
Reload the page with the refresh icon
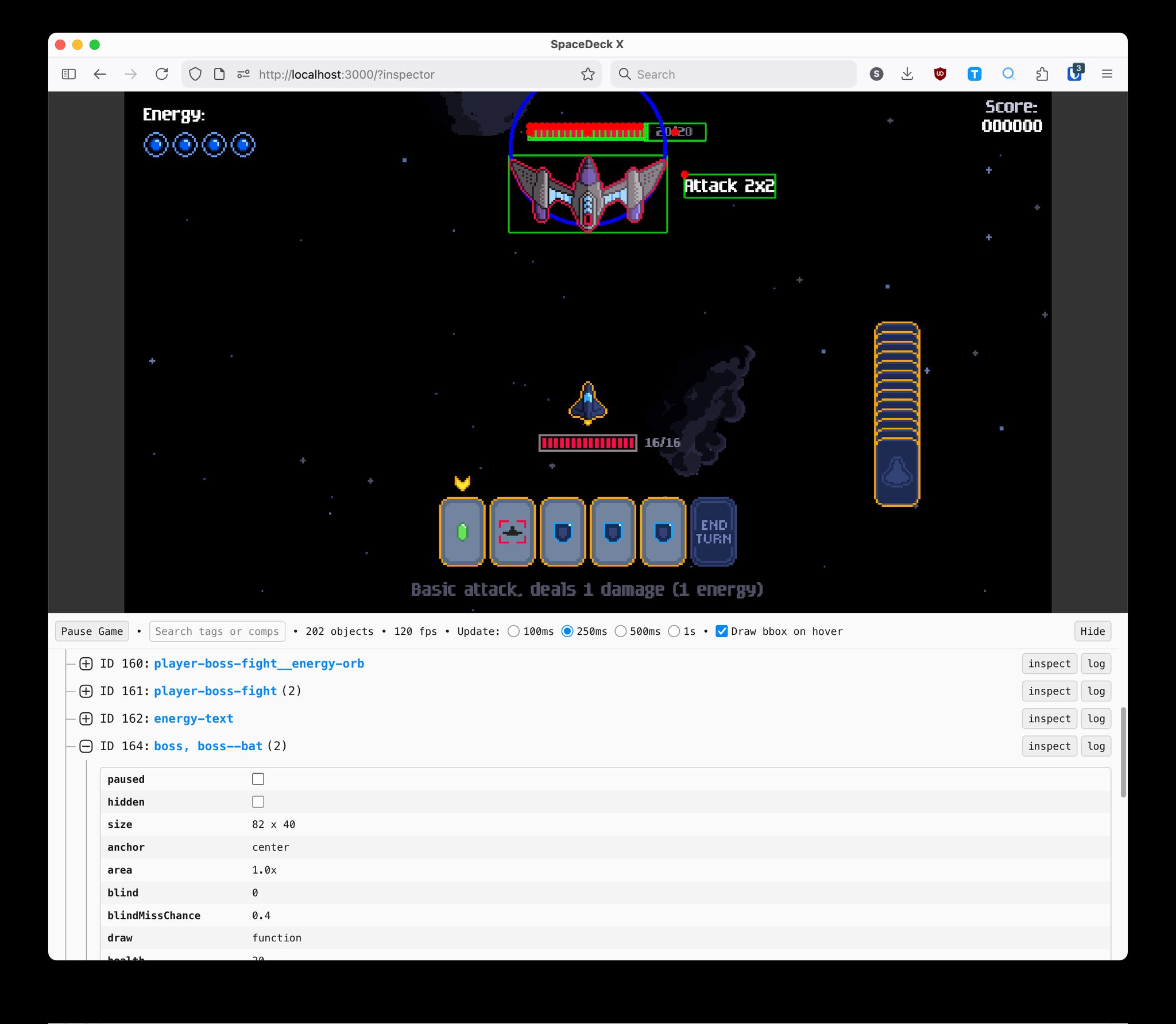[162, 74]
